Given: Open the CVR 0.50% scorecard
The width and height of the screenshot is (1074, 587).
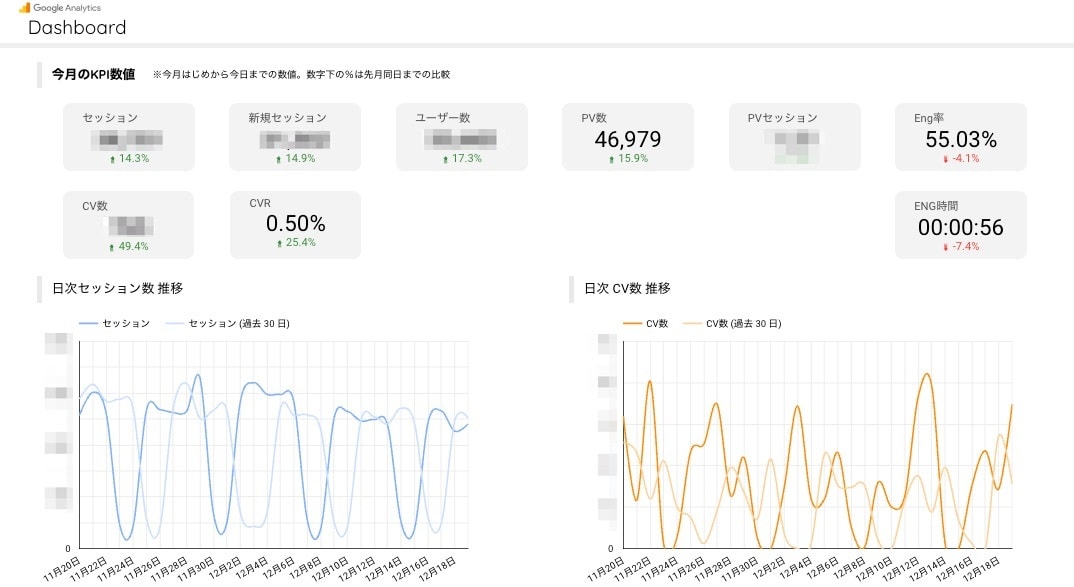Looking at the screenshot, I should tap(295, 225).
